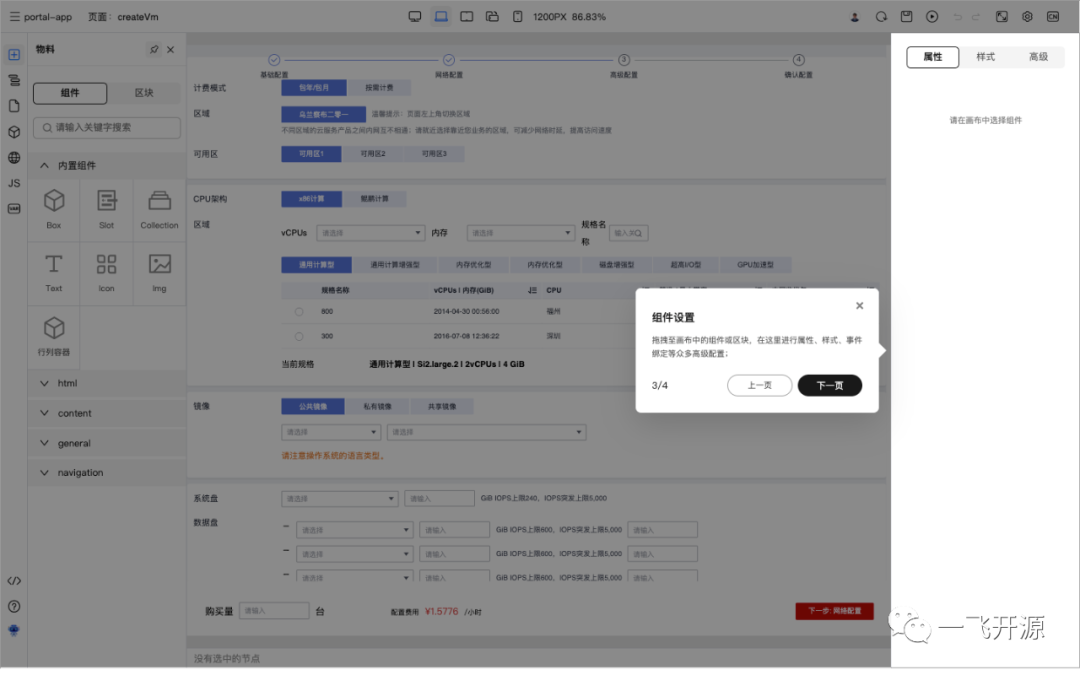Select the 私有镜像 tab

377,406
